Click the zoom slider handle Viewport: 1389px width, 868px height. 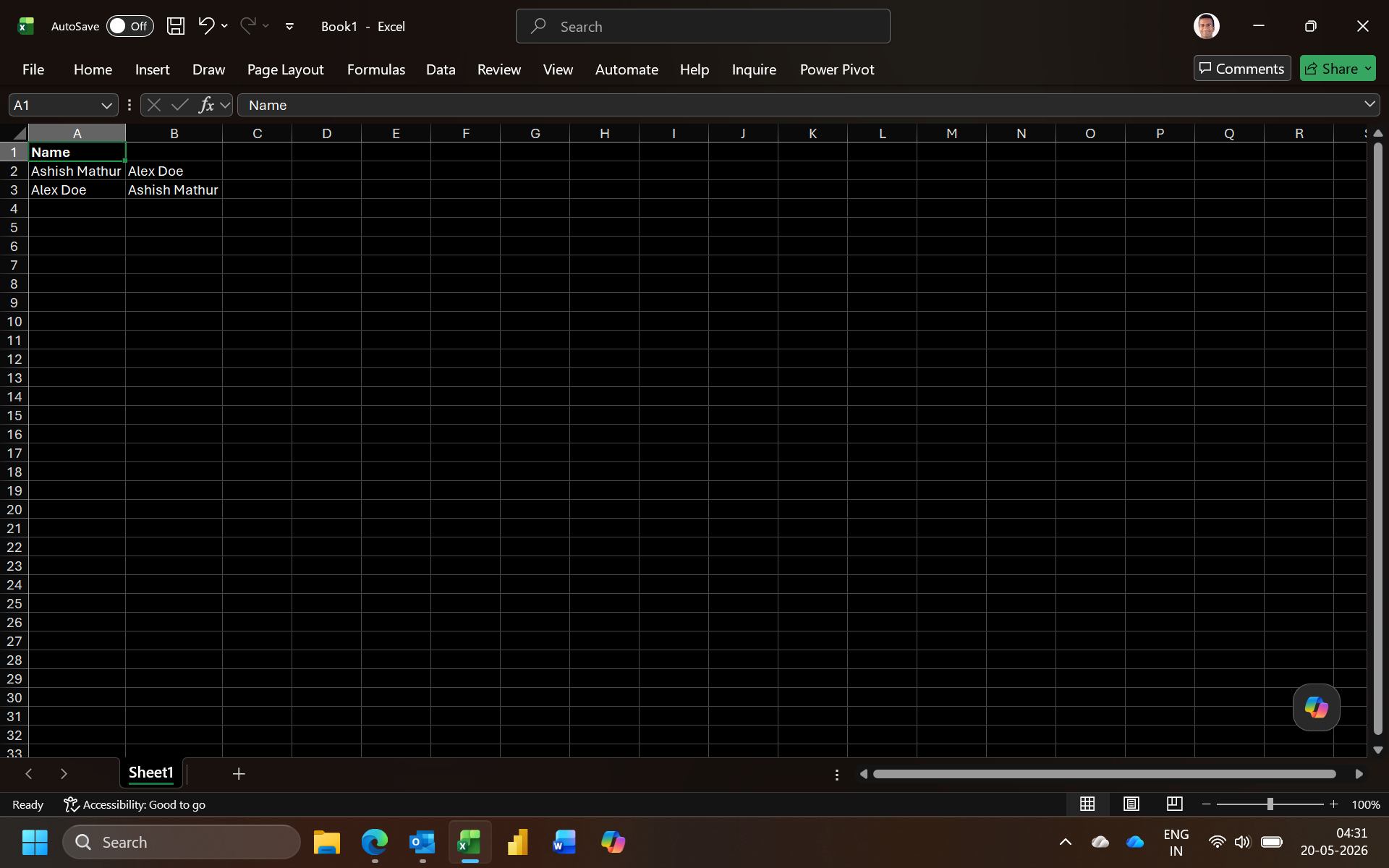point(1270,804)
